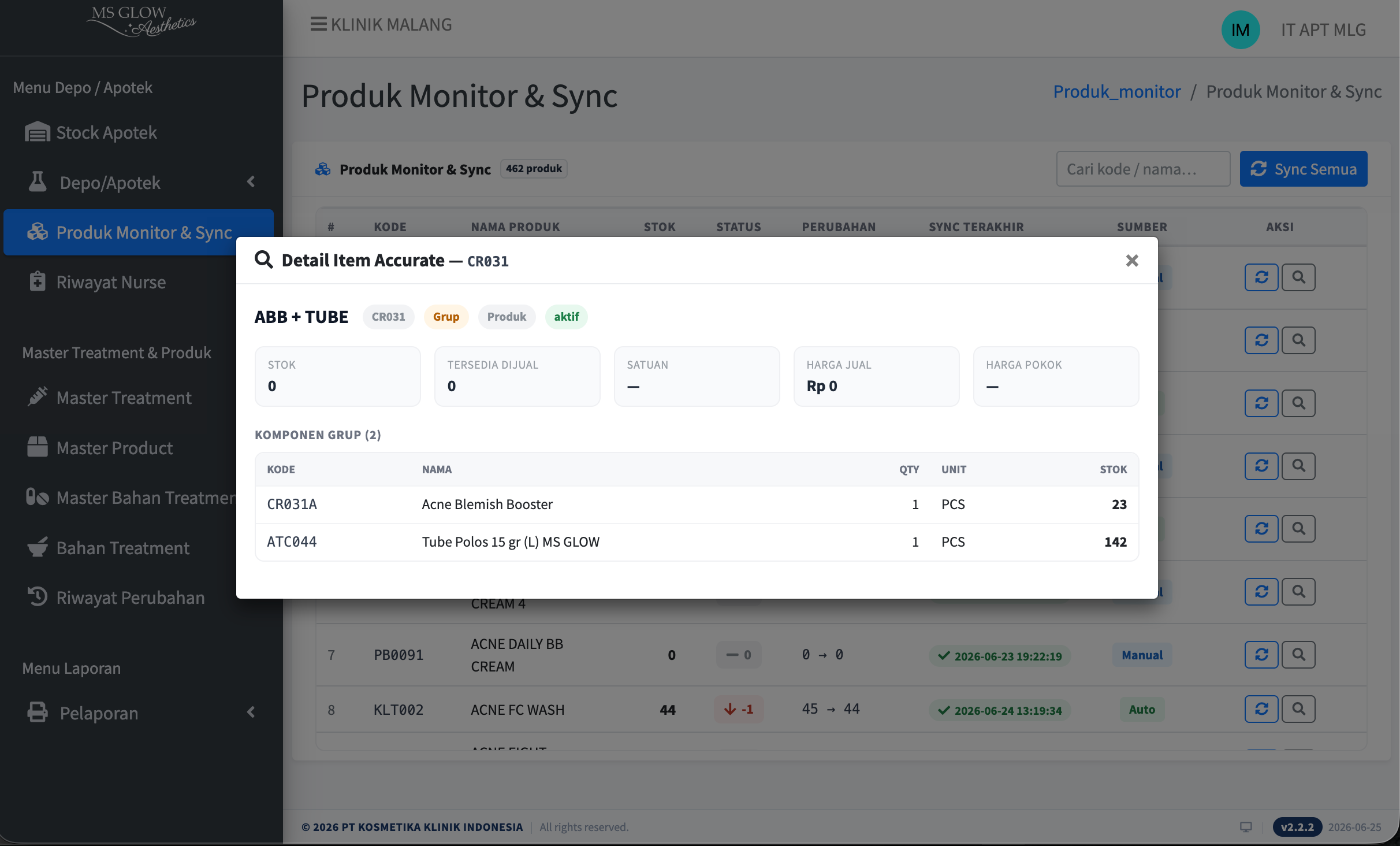Viewport: 1400px width, 846px height.
Task: Close the Detail Item Accurate modal
Action: coord(1132,261)
